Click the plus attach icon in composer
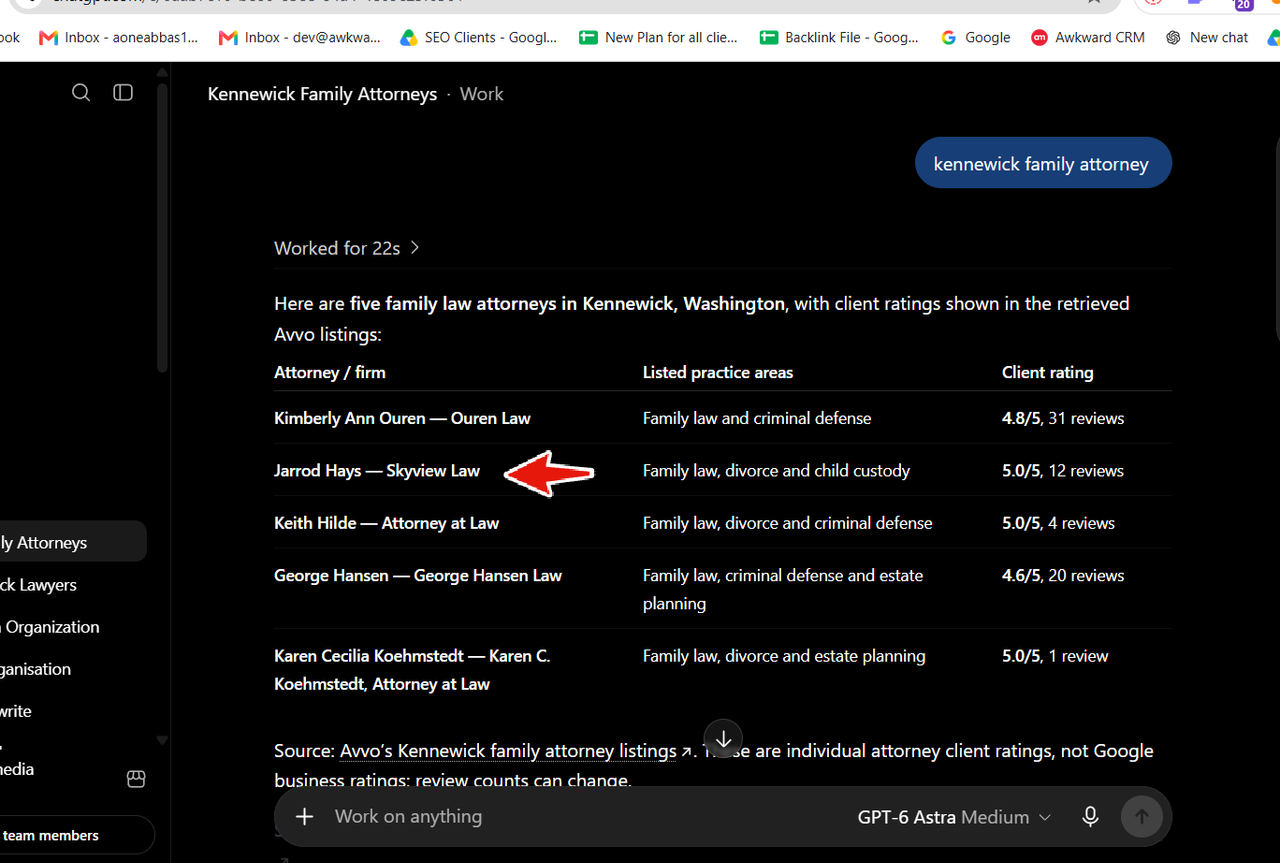Viewport: 1280px width, 863px height. 305,817
